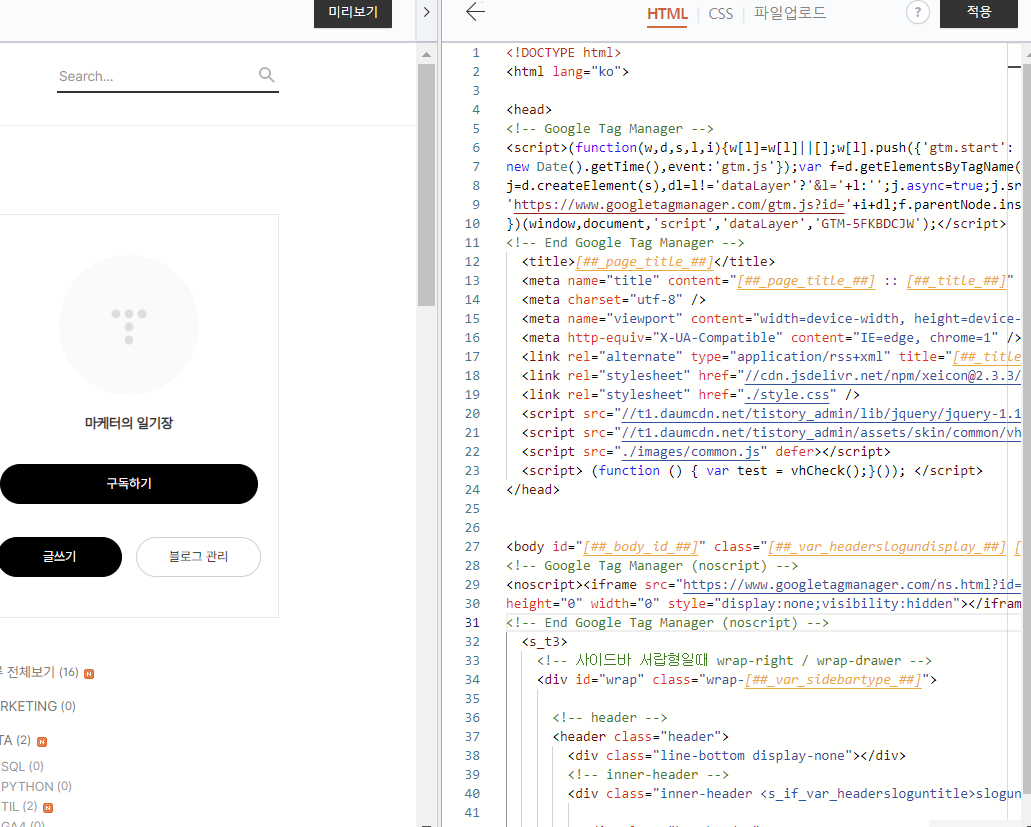Image resolution: width=1031 pixels, height=827 pixels.
Task: Open the 파일업로드 tab
Action: click(x=789, y=13)
